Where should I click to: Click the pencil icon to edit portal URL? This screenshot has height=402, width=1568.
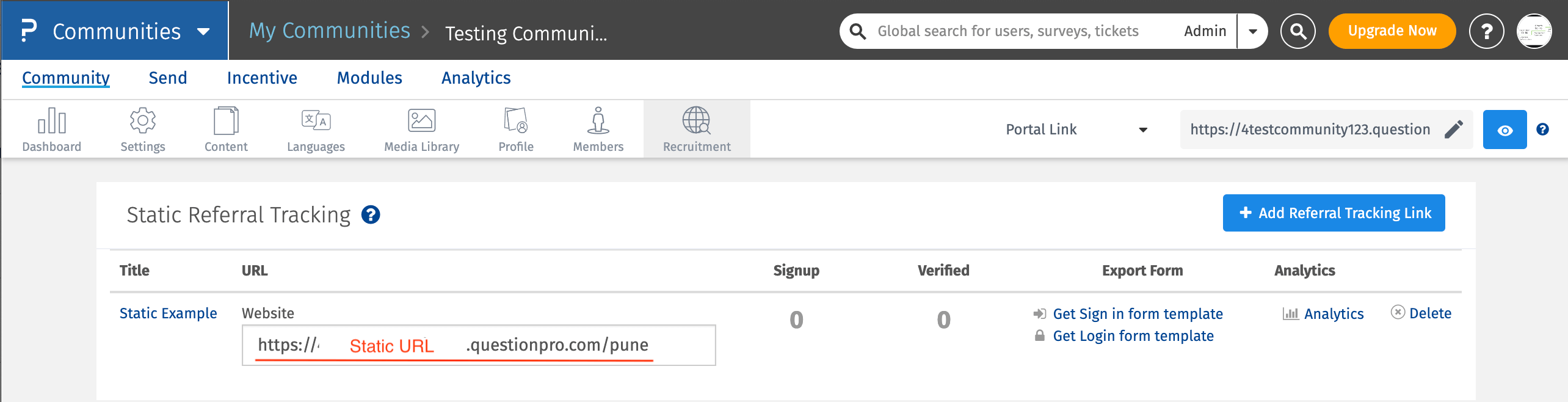tap(1454, 130)
